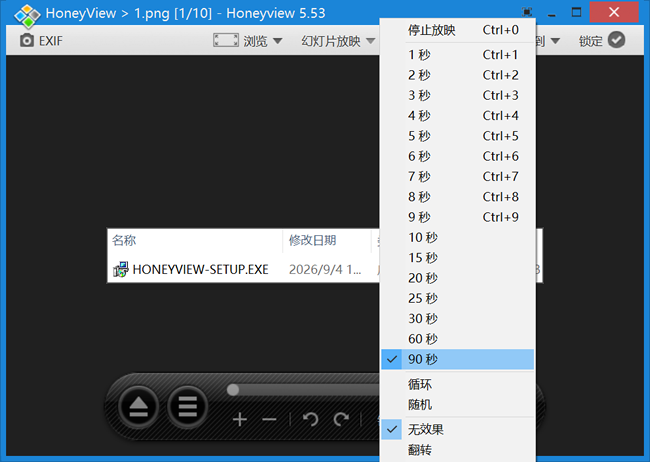Screen dimensions: 650x462
Task: Click the image position slider handle
Action: (x=233, y=390)
